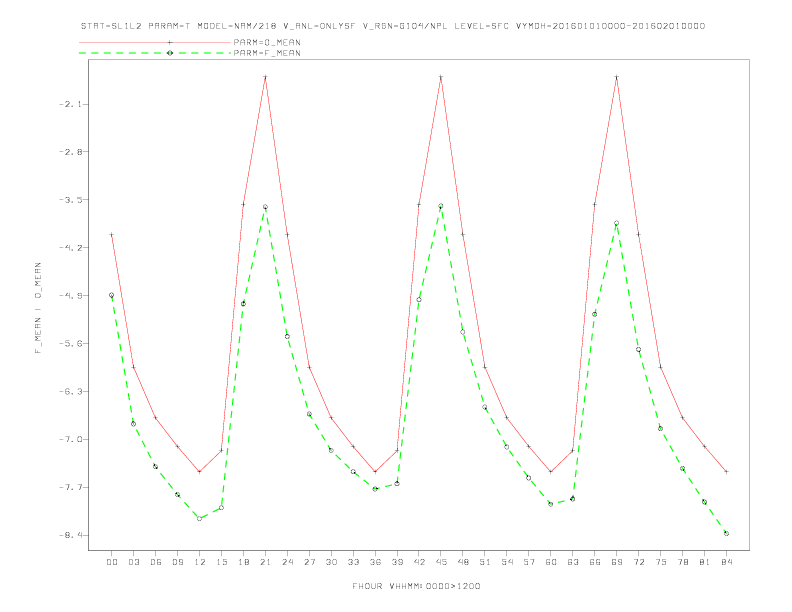The height and width of the screenshot is (612, 792).
Task: Click the 54 forecast hour tick label
Action: [x=507, y=562]
